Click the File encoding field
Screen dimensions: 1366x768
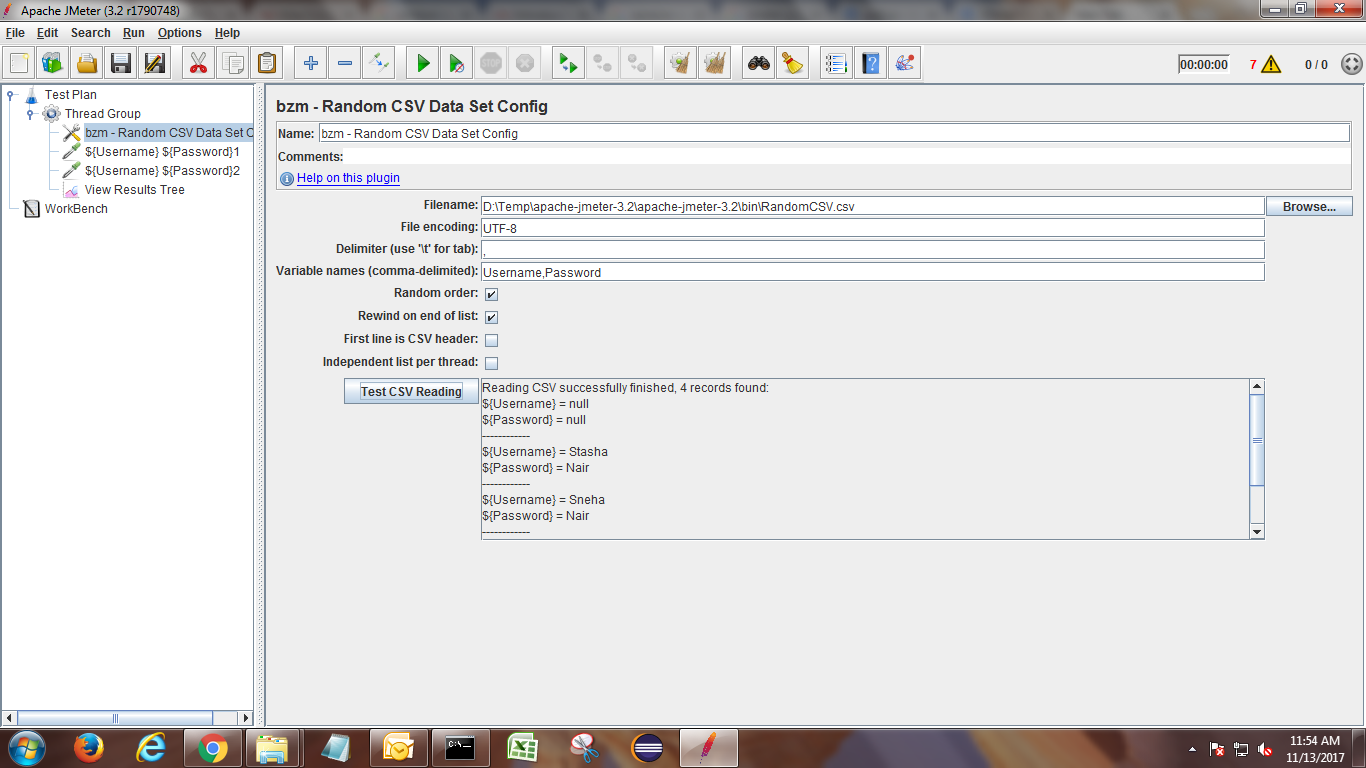pos(872,228)
